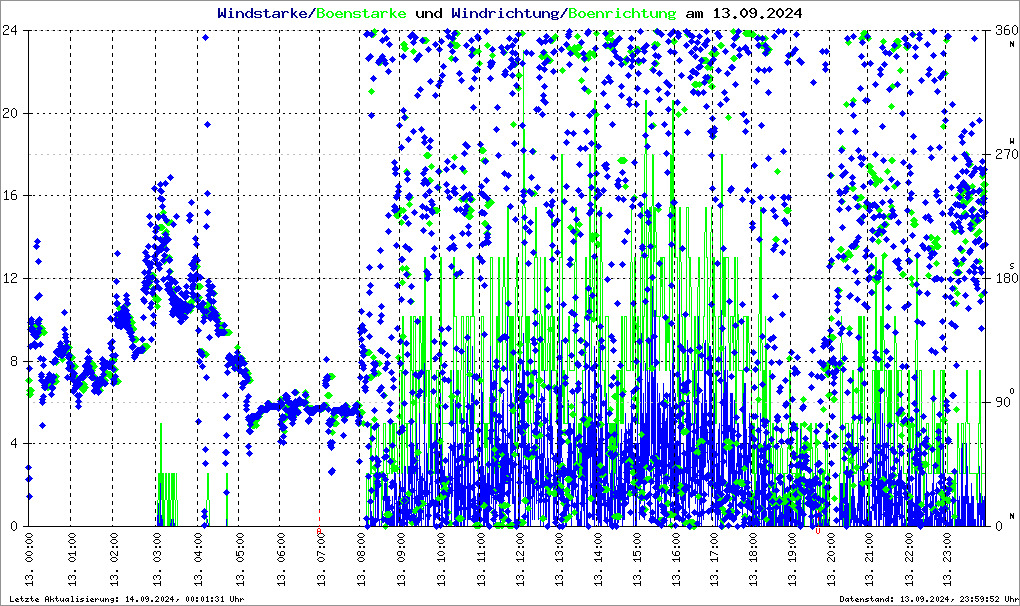Click the 'Letzte Aktualisierung' footer timestamp
This screenshot has width=1020, height=606.
(x=127, y=599)
